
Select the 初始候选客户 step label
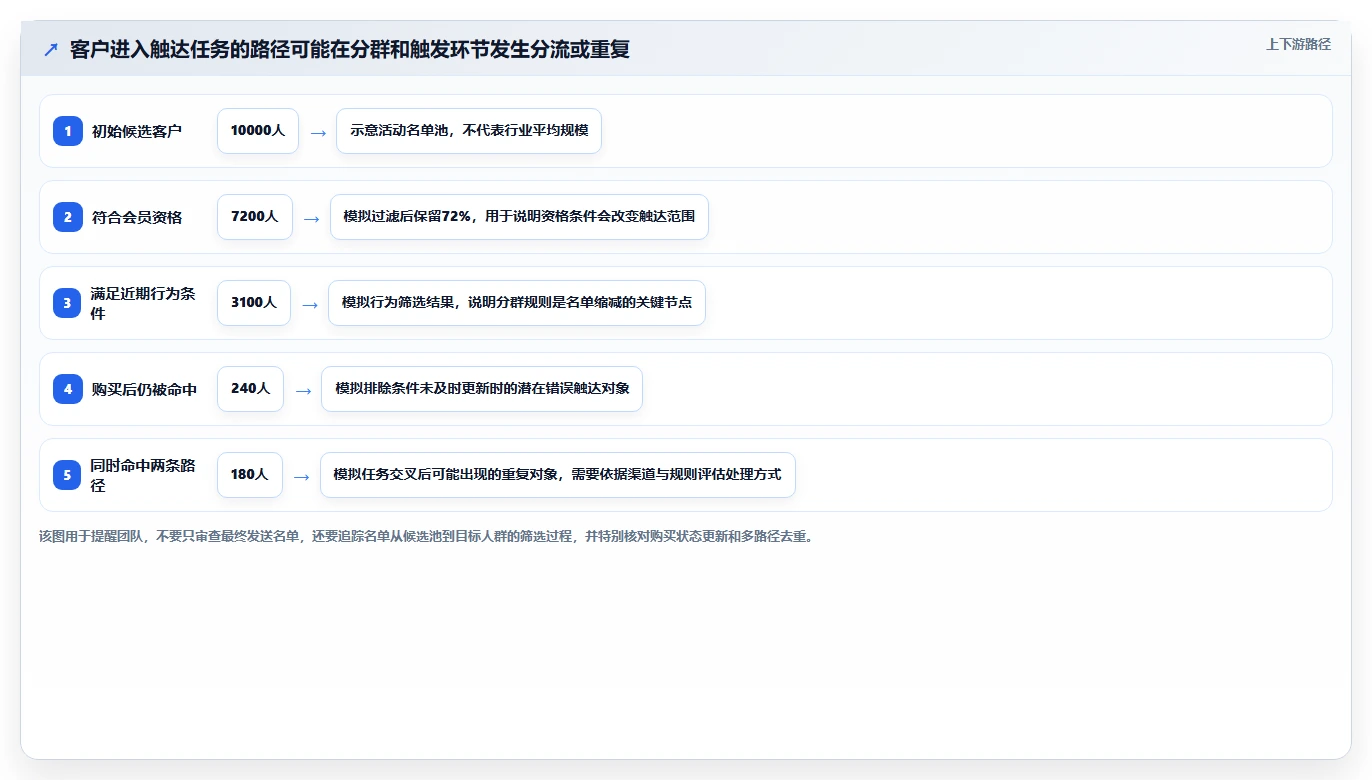click(137, 131)
